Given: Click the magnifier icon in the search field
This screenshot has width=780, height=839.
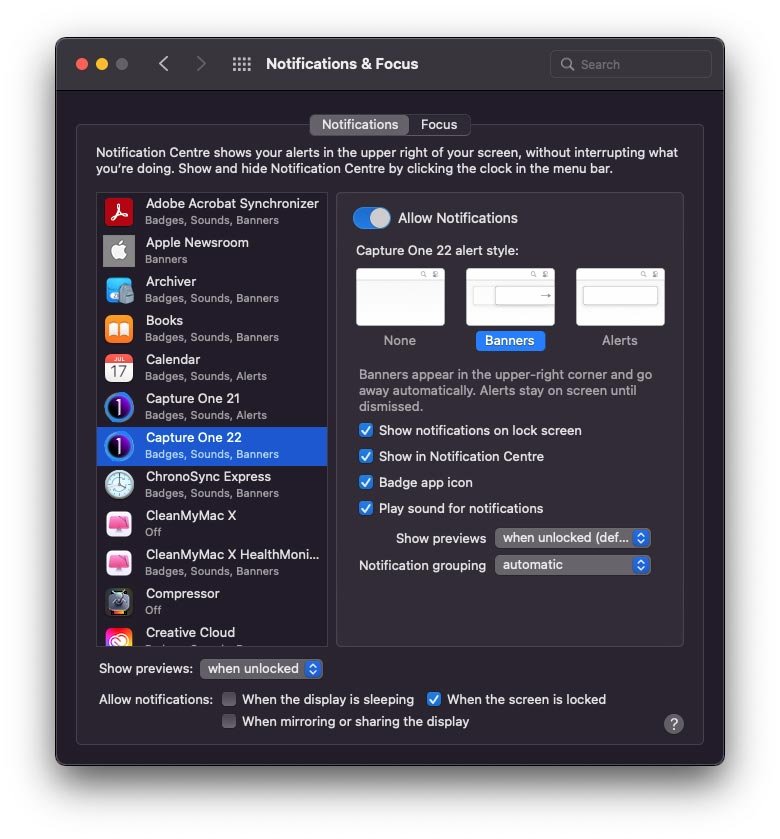Looking at the screenshot, I should [x=567, y=64].
